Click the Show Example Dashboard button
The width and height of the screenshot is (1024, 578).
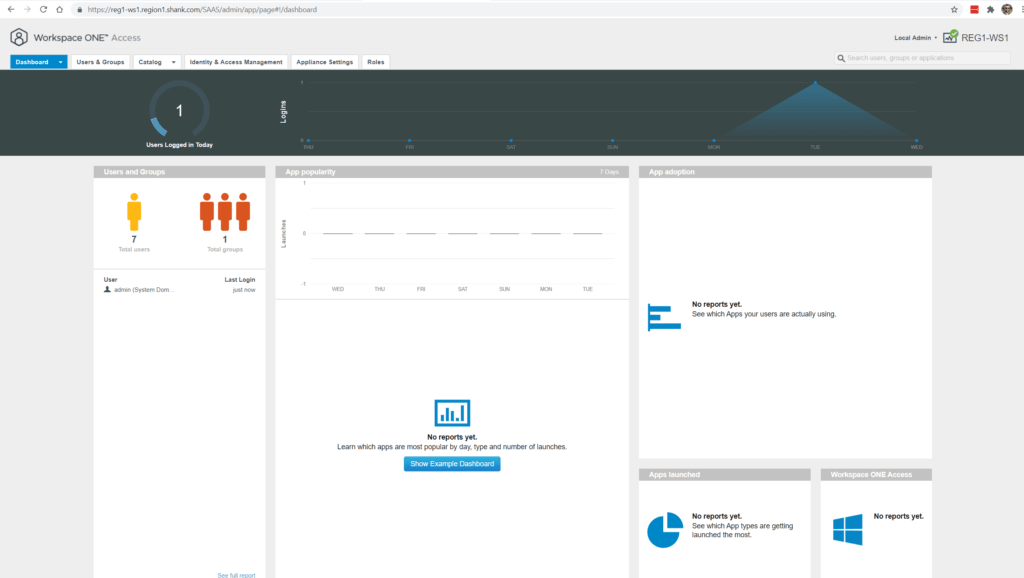pyautogui.click(x=452, y=464)
